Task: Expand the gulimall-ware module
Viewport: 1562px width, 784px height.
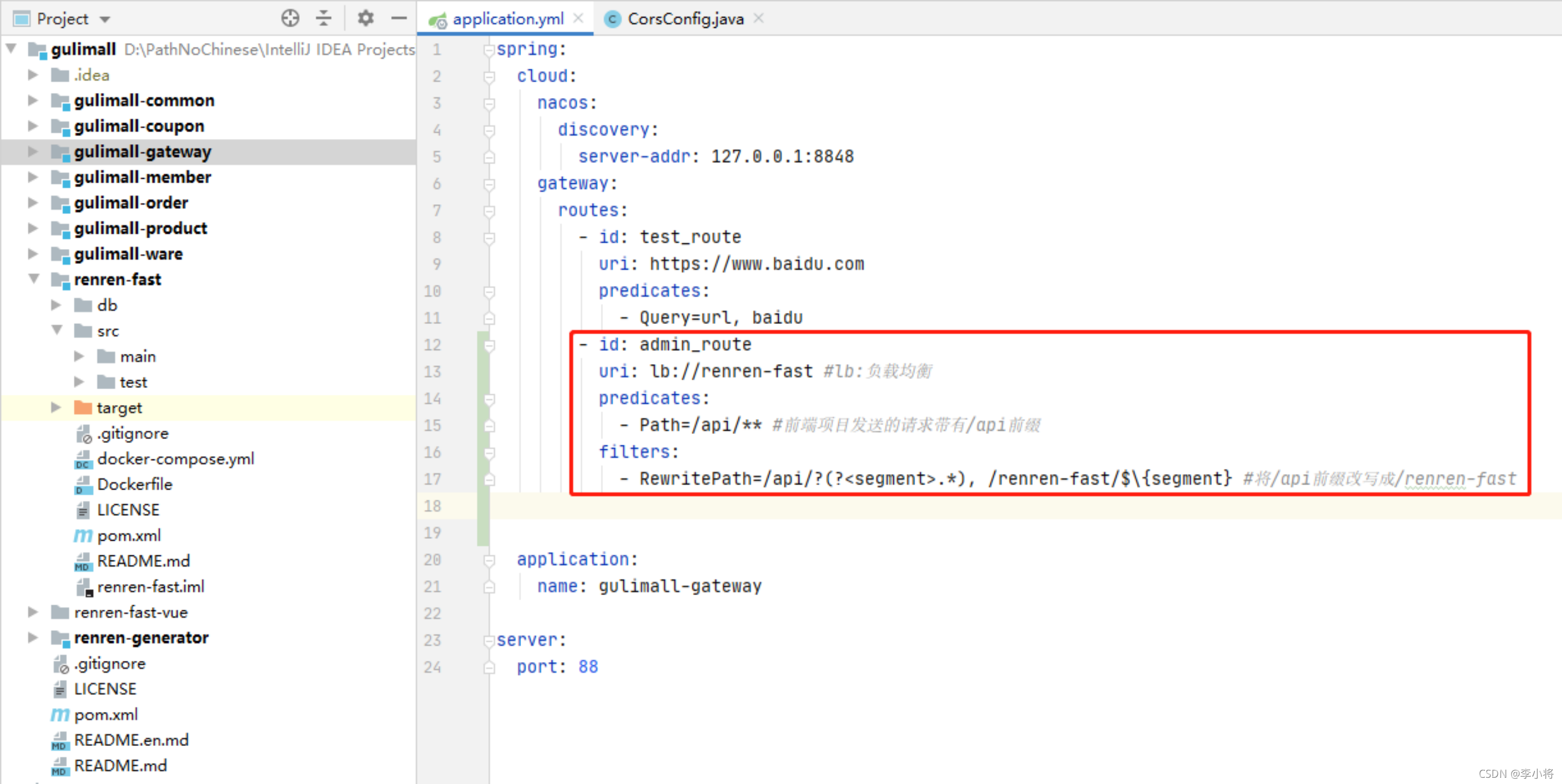Action: click(x=33, y=254)
